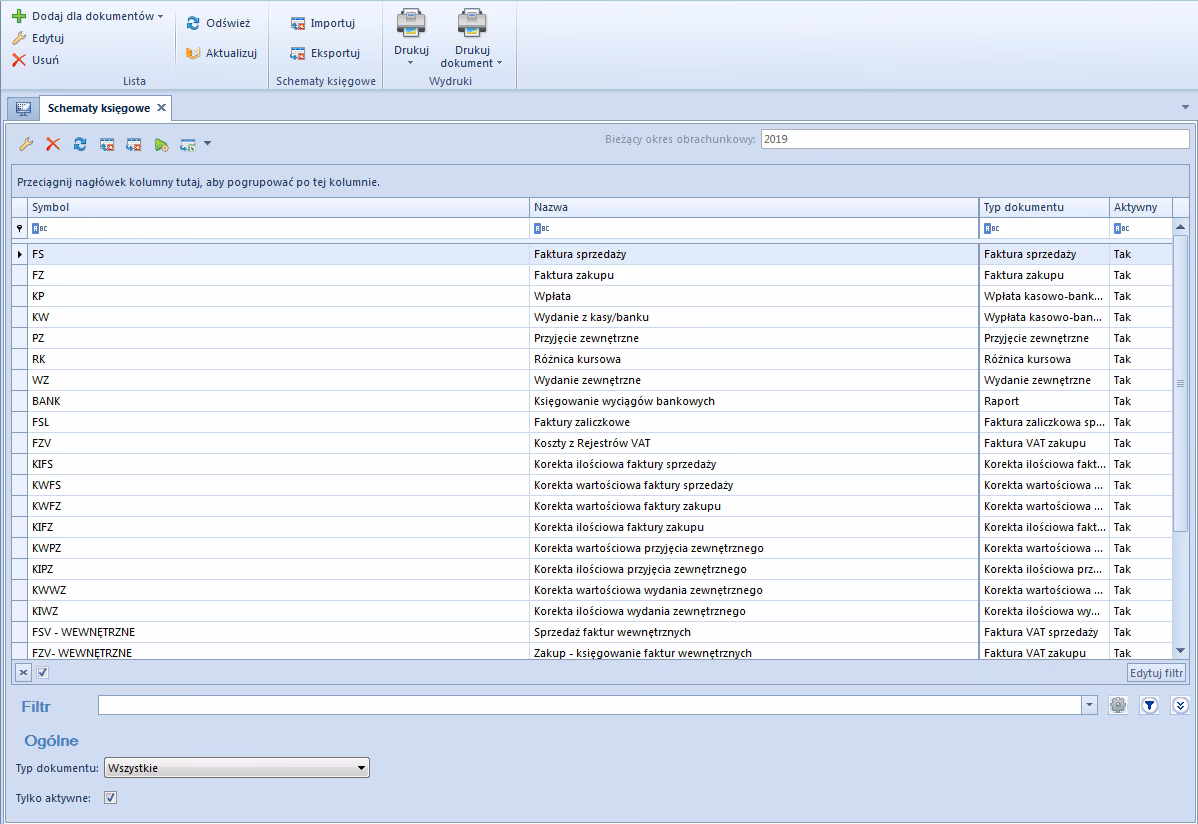Screen dimensions: 1198x824
Task: Click the Aktualizuj book icon
Action: (x=193, y=53)
